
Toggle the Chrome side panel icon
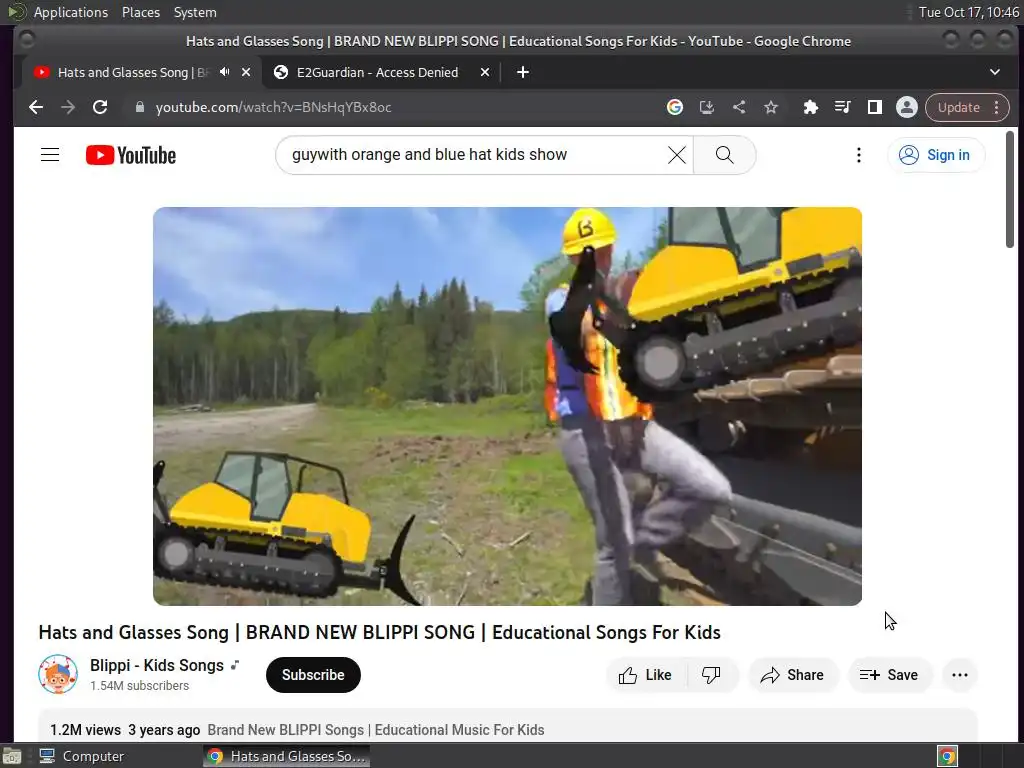(x=874, y=107)
